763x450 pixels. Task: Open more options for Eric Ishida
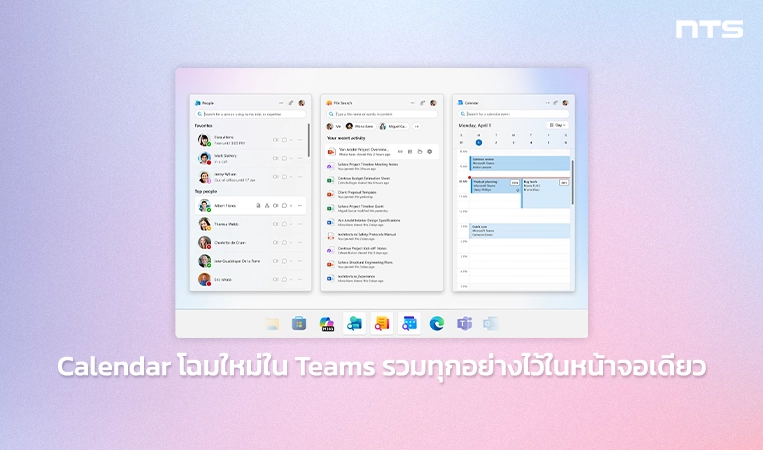(300, 280)
